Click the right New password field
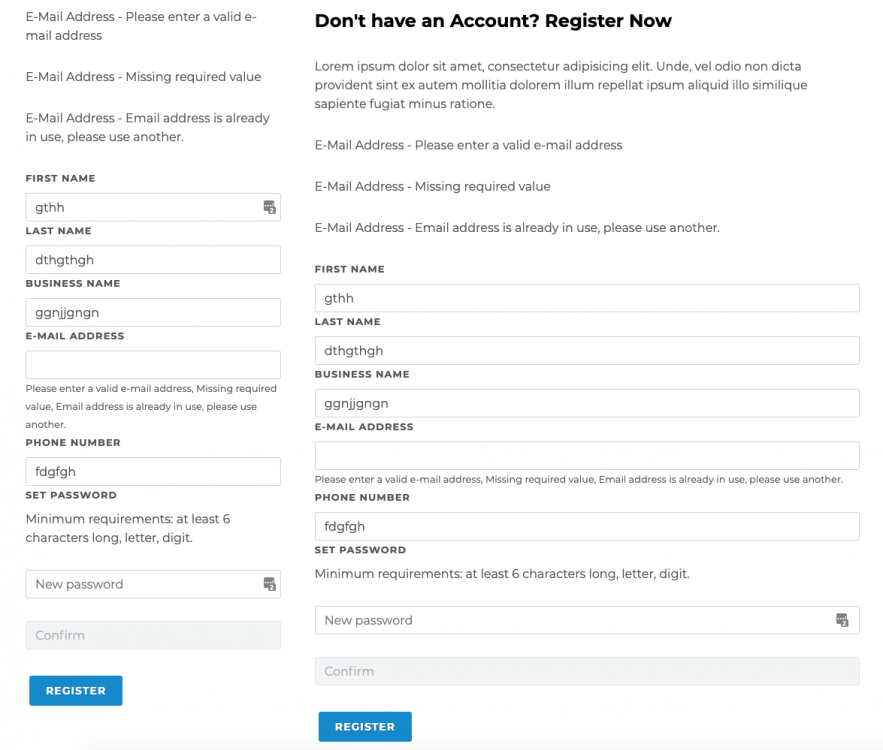Image resolution: width=883 pixels, height=750 pixels. tap(570, 620)
